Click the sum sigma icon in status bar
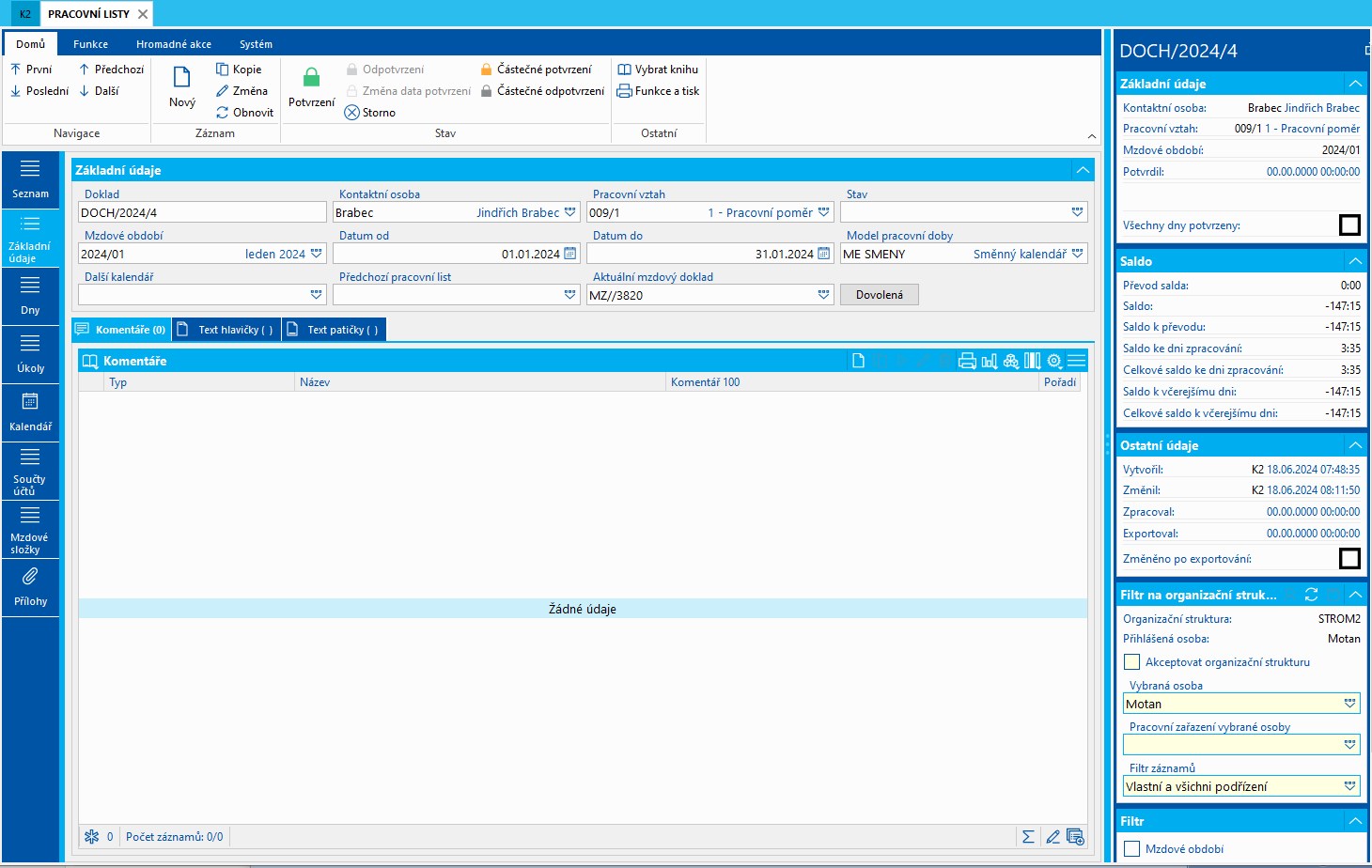This screenshot has width=1372, height=868. [1028, 836]
